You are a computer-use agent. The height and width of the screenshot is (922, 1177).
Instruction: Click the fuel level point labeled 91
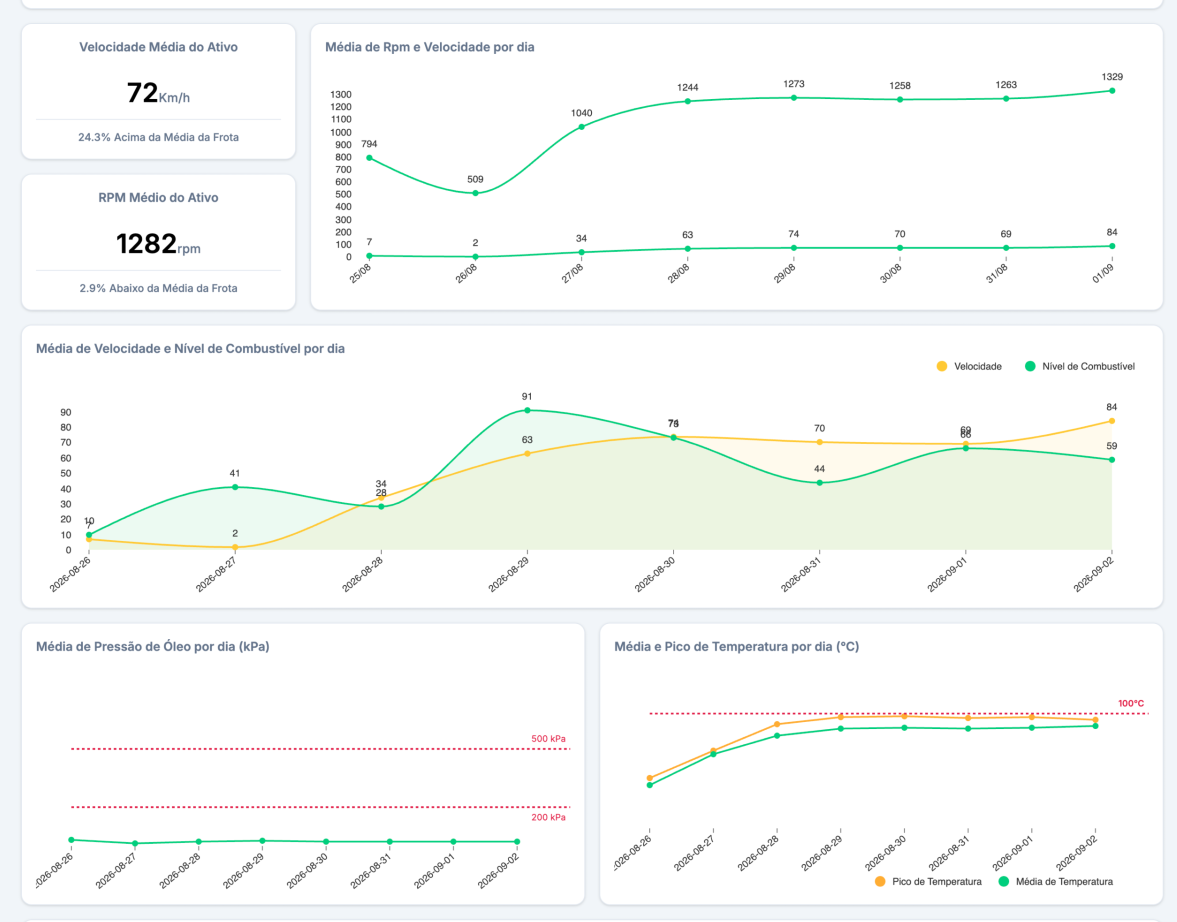(x=527, y=410)
